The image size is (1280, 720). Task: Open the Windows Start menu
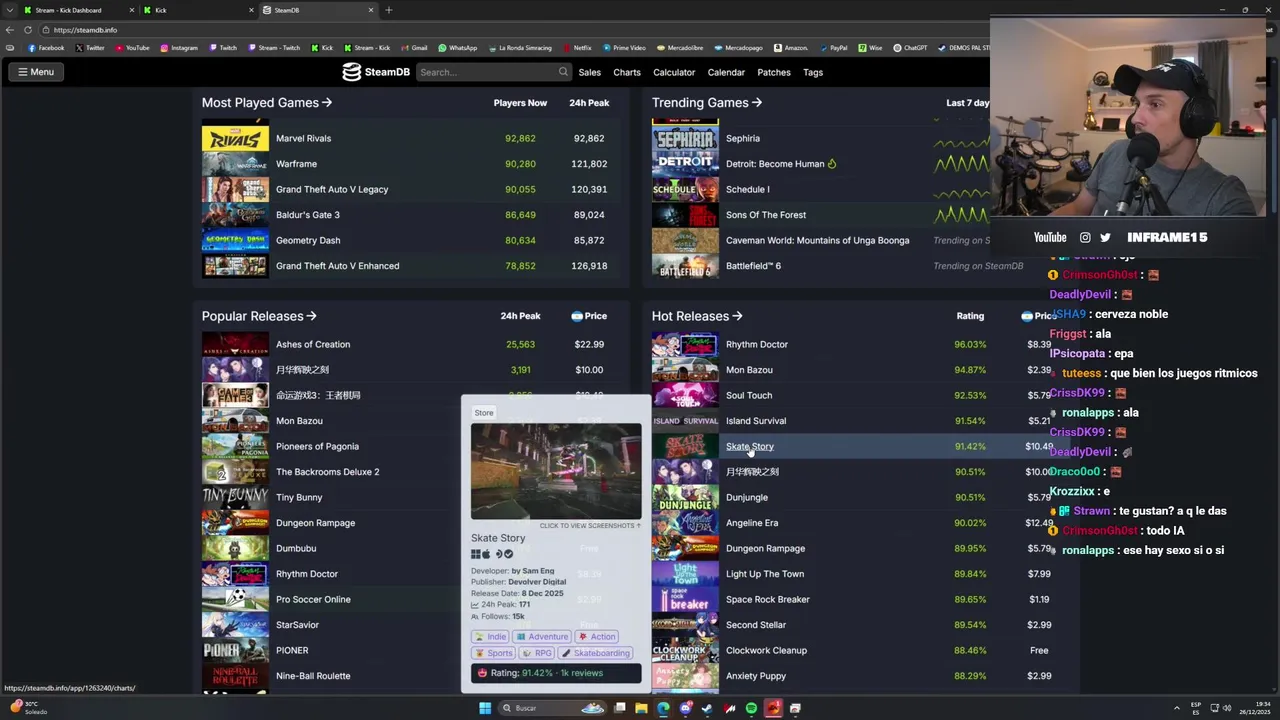click(x=485, y=708)
